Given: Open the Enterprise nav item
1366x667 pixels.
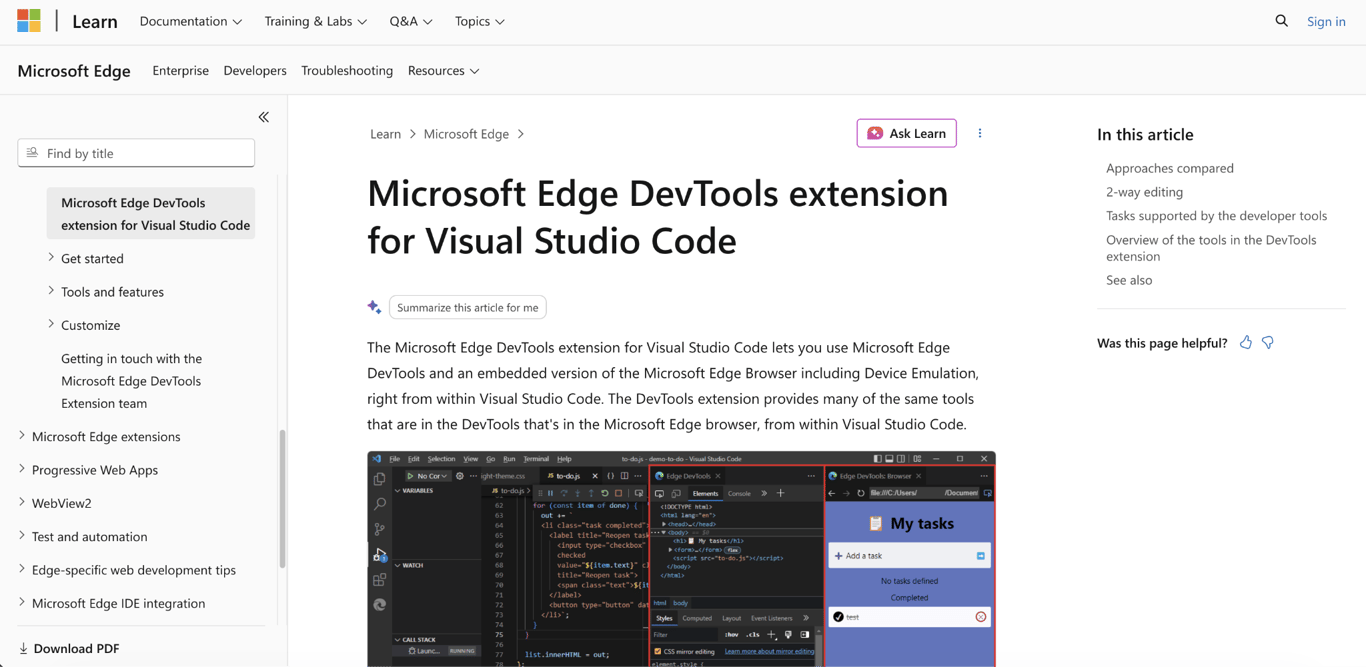Looking at the screenshot, I should click(181, 71).
